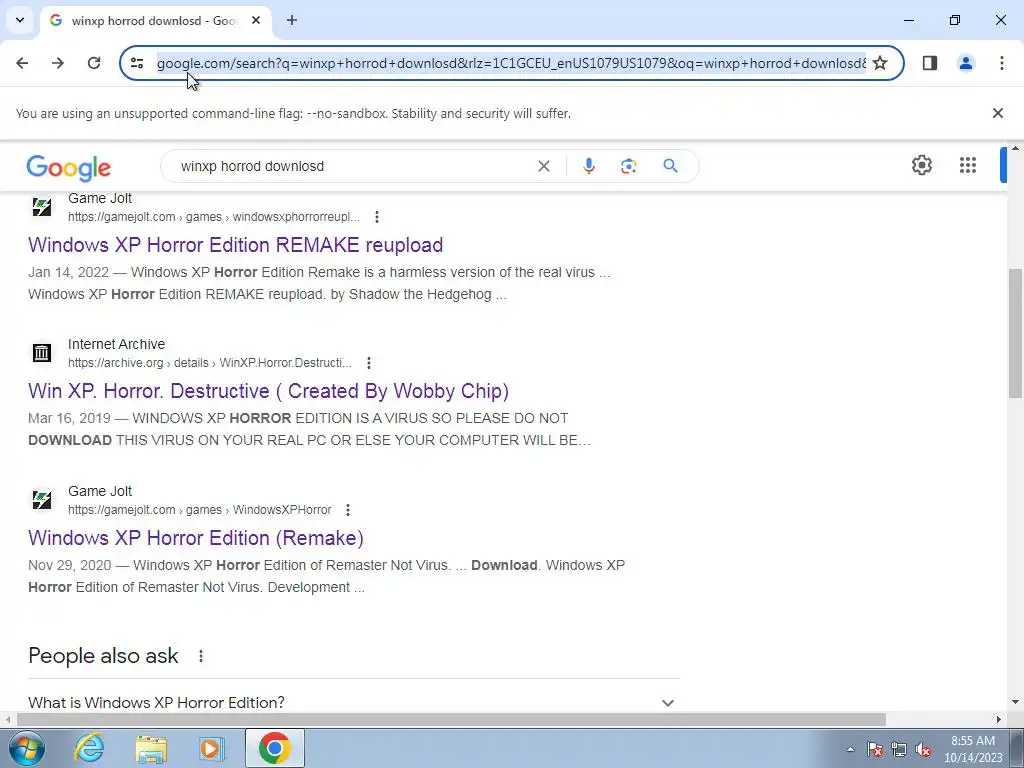The image size is (1024, 768).
Task: Close the 'winxp horrod downlosd' tab
Action: pyautogui.click(x=256, y=20)
